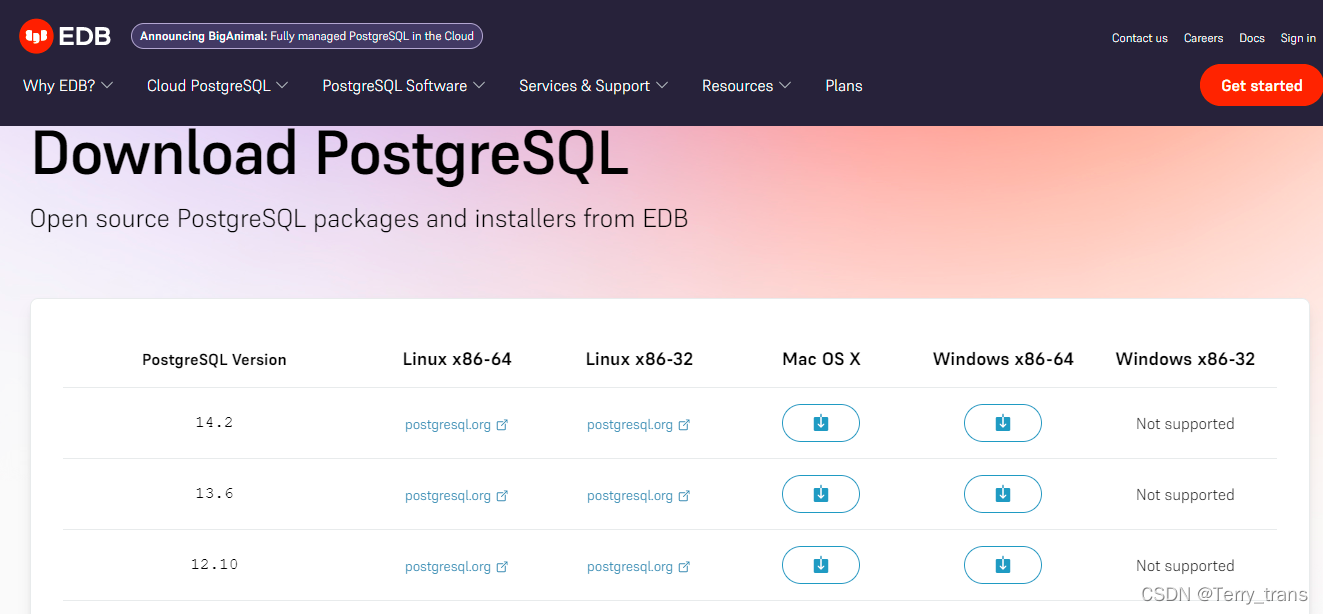The height and width of the screenshot is (614, 1323).
Task: Click the Mac OS X column header
Action: pyautogui.click(x=821, y=359)
